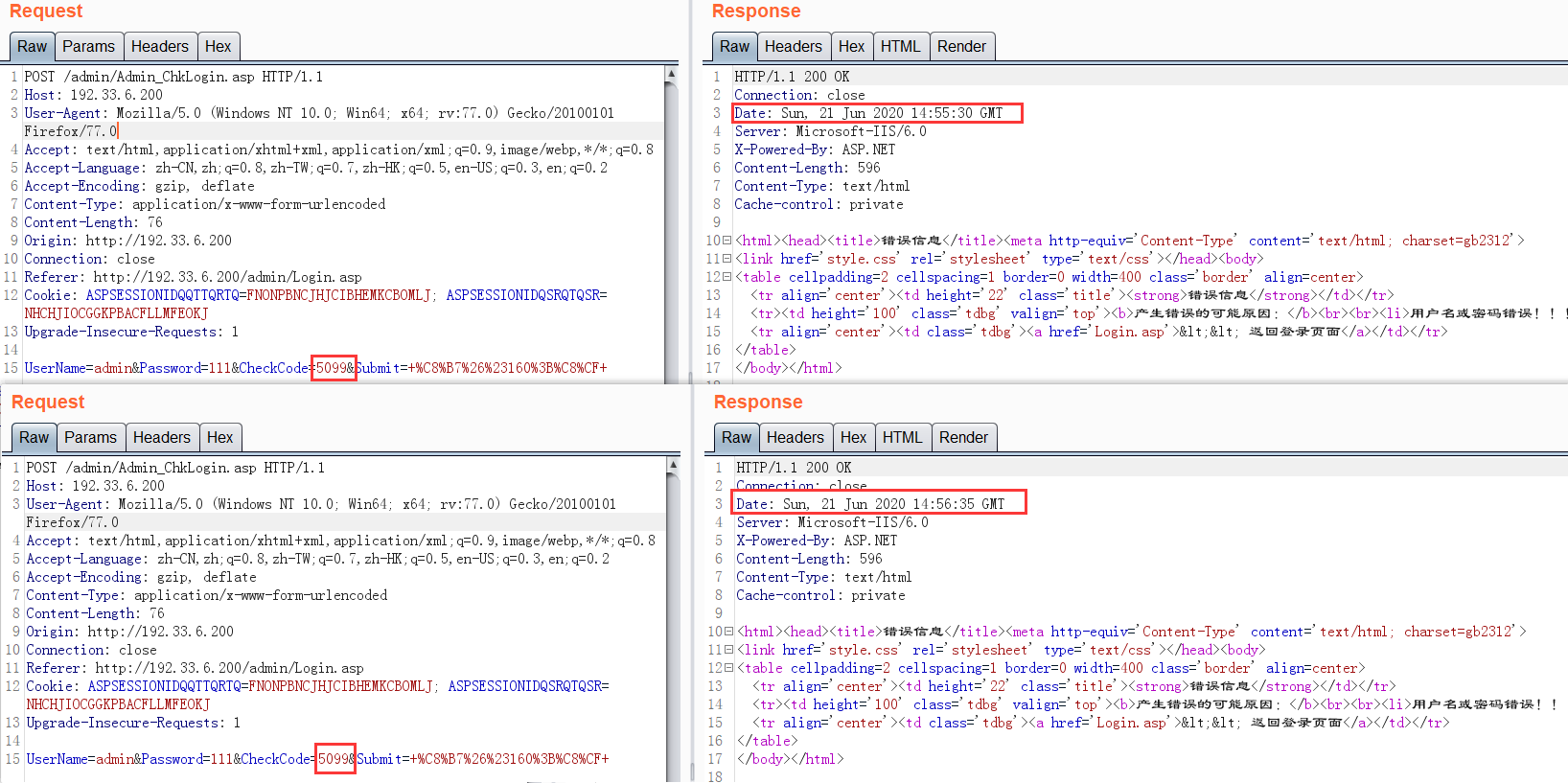1568x783 pixels.
Task: Collapse line 10 html fold in top Response
Action: (726, 242)
